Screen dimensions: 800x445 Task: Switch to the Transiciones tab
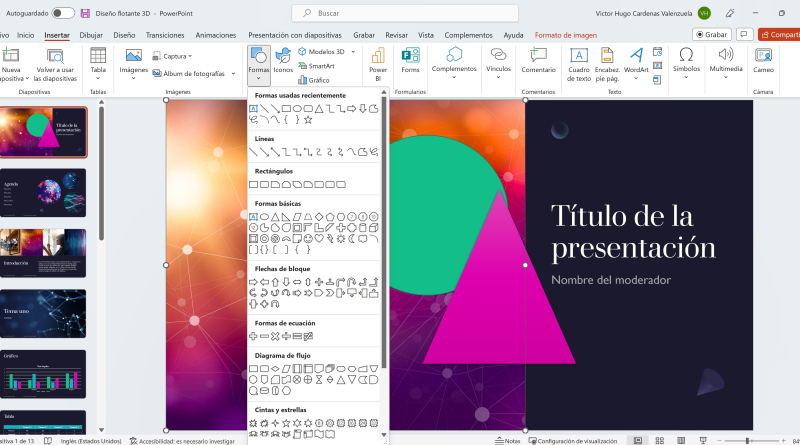coord(165,35)
